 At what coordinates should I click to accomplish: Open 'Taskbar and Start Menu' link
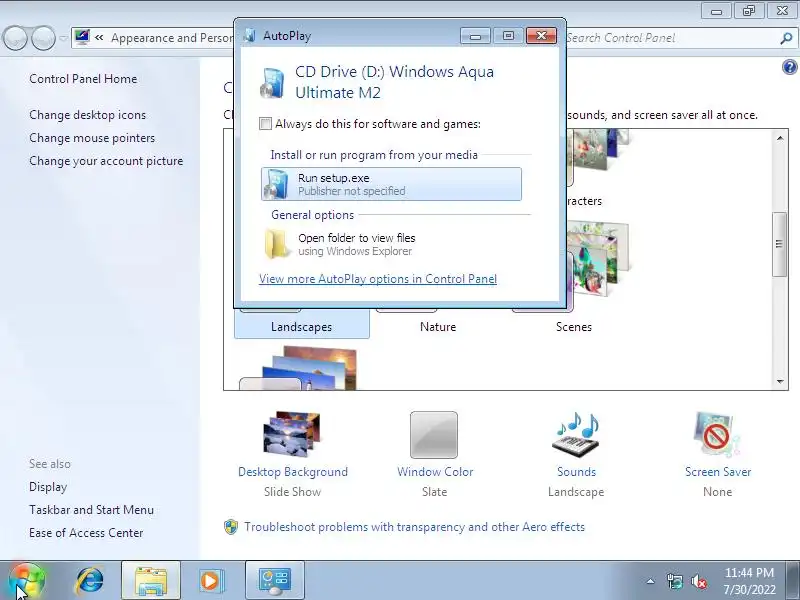tap(91, 510)
